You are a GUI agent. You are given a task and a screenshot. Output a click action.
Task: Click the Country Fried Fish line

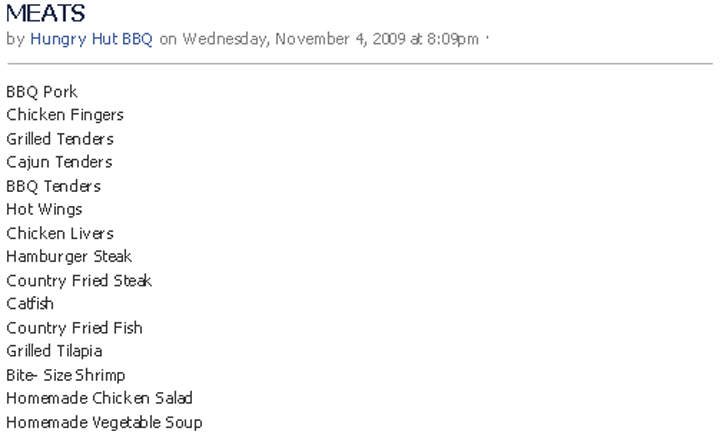click(74, 327)
